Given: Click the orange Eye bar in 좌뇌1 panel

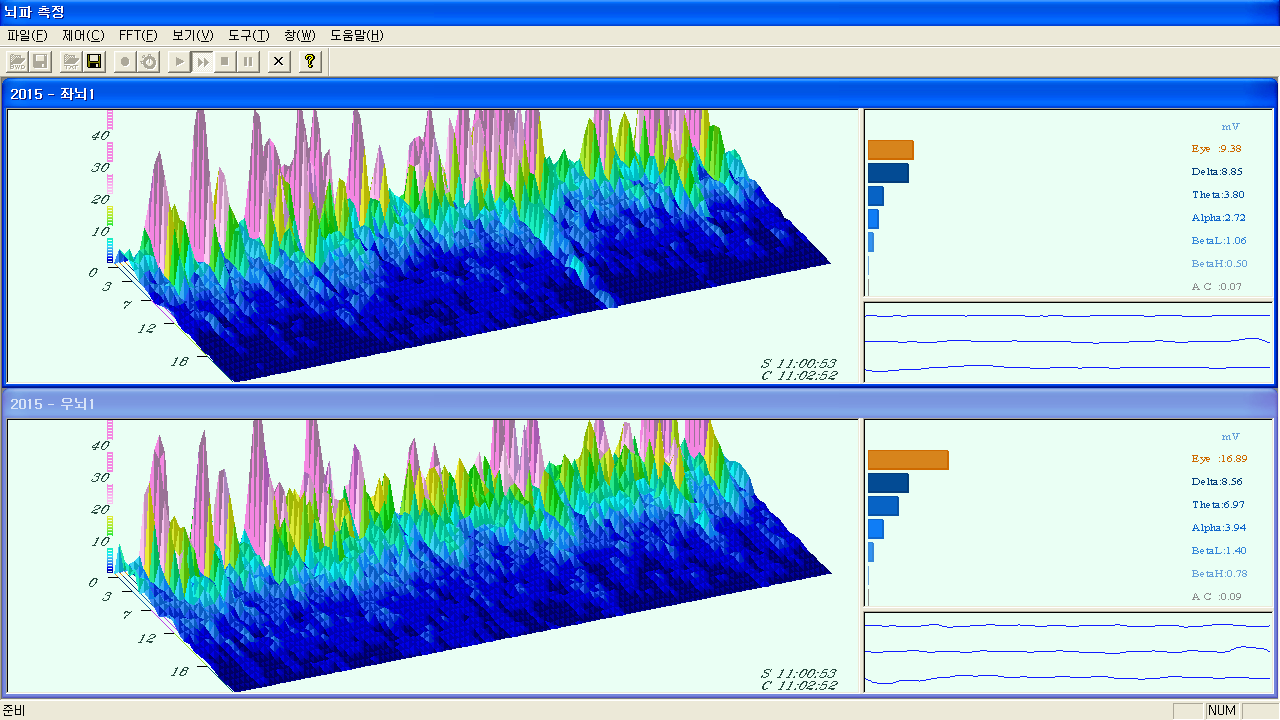Looking at the screenshot, I should click(890, 150).
